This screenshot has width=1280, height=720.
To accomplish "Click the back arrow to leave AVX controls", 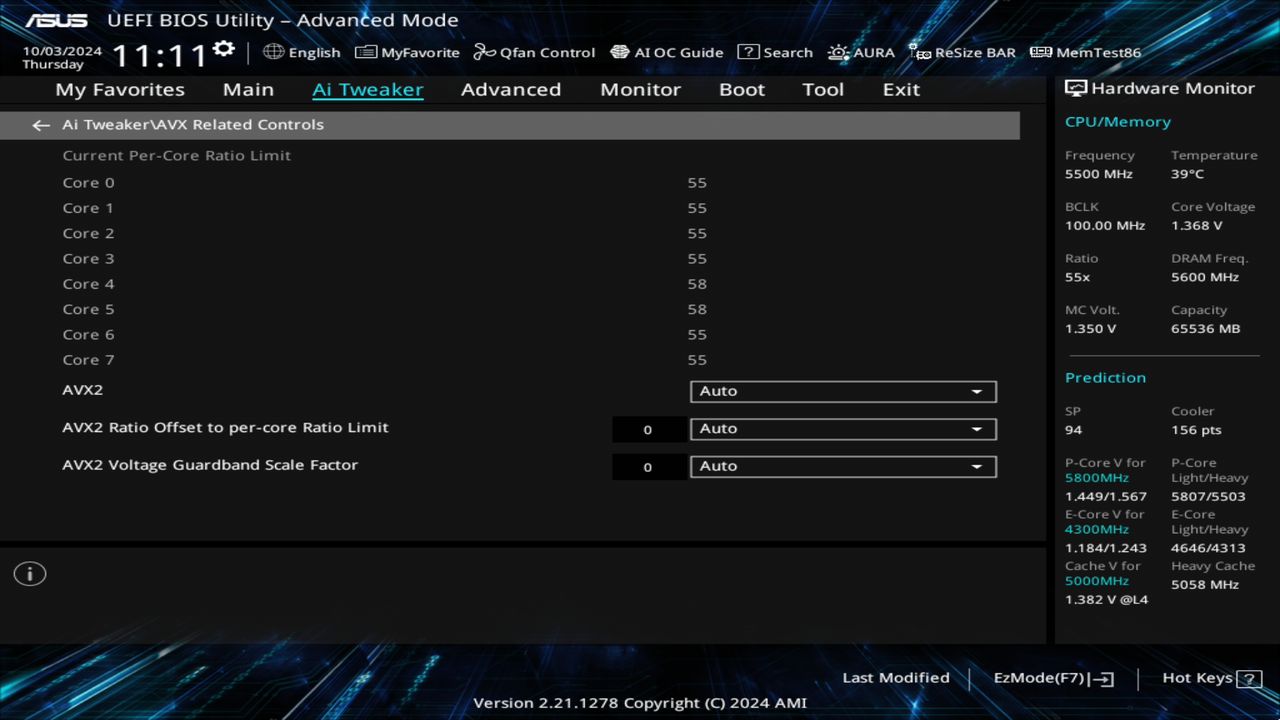I will click(x=40, y=124).
